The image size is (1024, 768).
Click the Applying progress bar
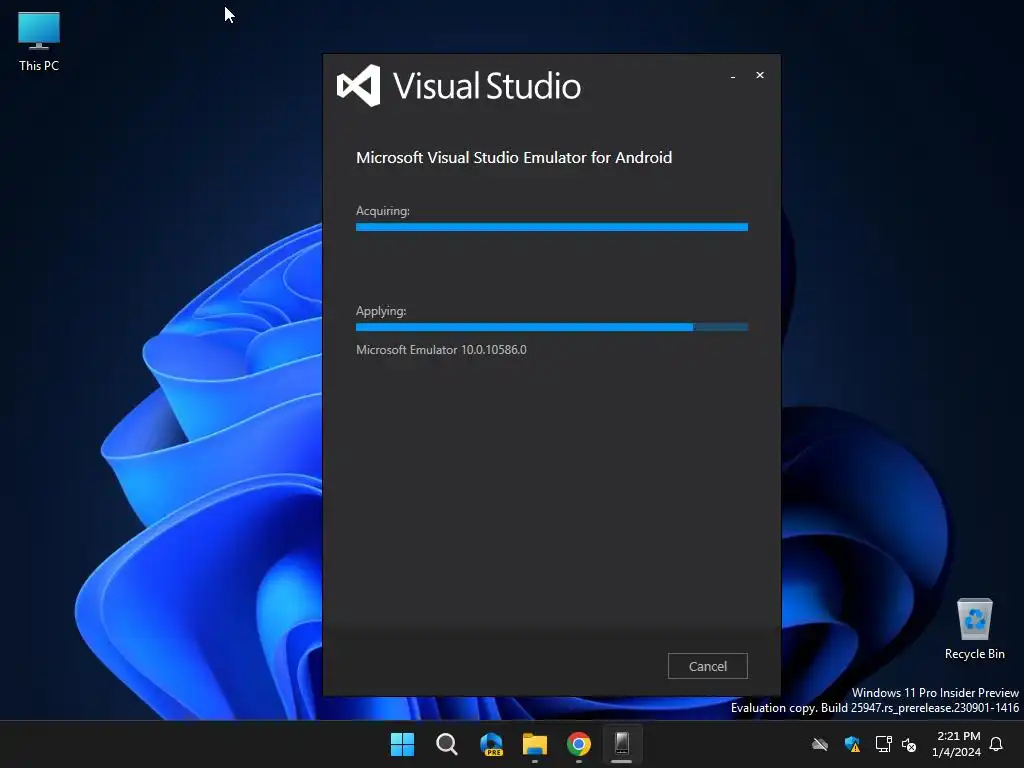point(552,327)
